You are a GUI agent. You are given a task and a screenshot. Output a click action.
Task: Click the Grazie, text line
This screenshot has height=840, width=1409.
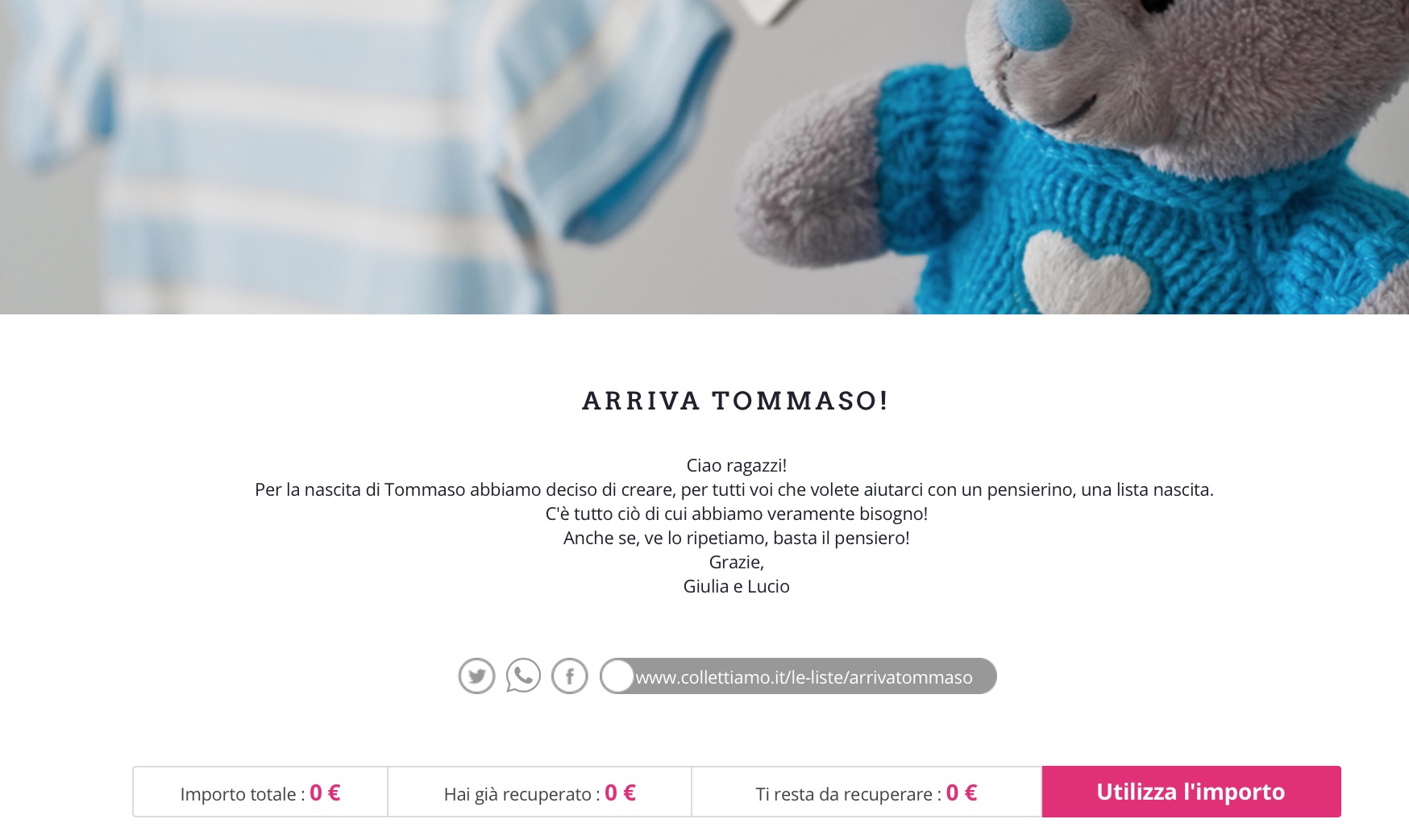click(x=736, y=562)
